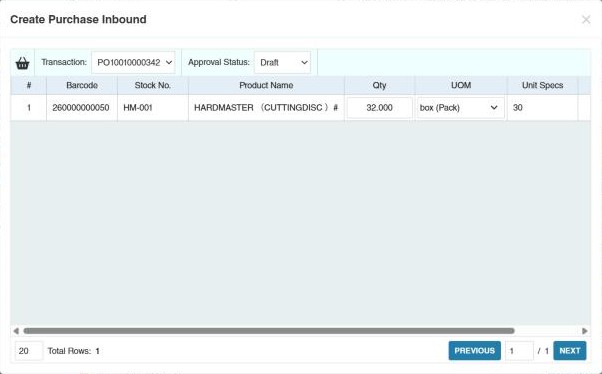This screenshot has height=374, width=602.
Task: Click the Total Rows: 1 label
Action: 74,351
